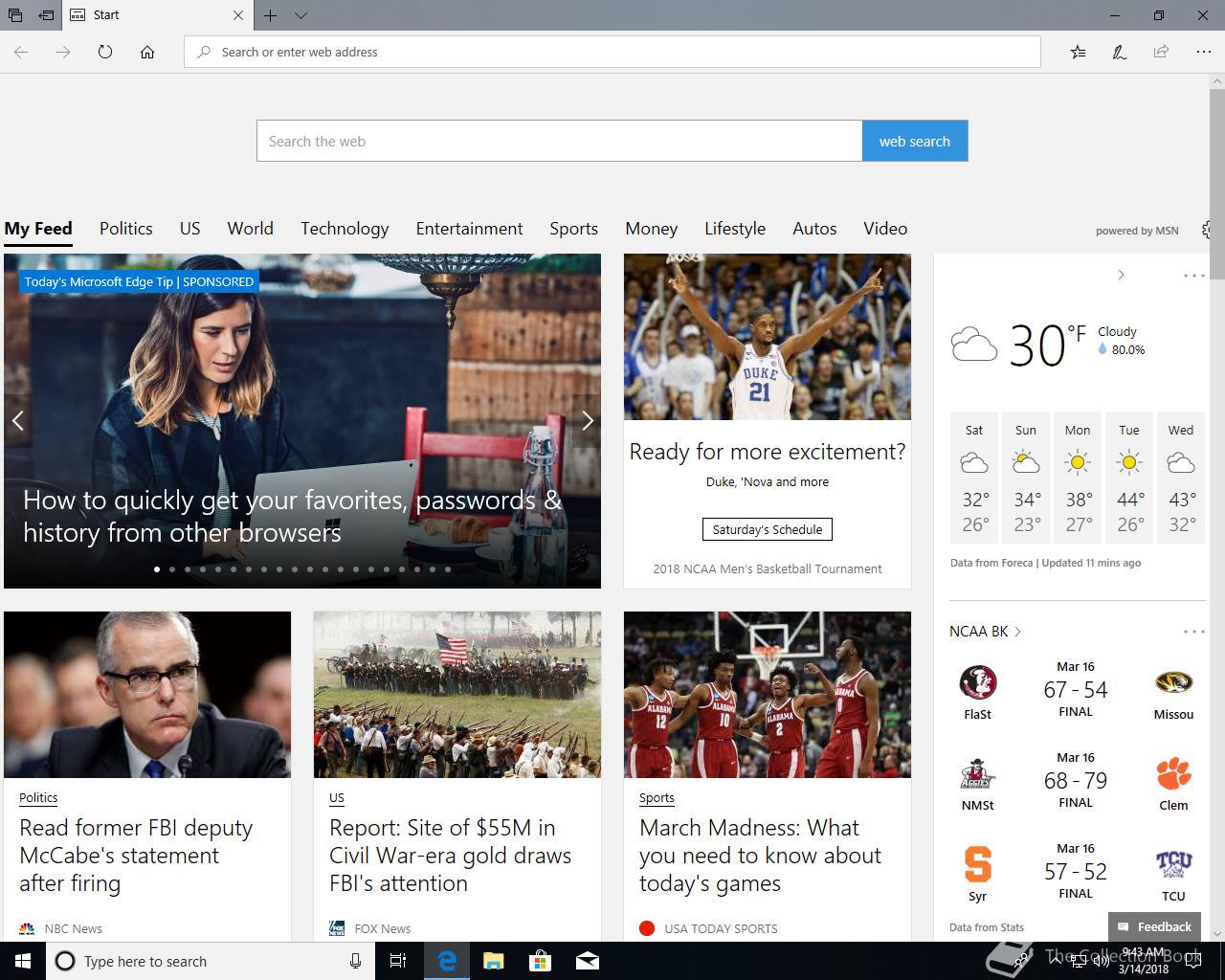Open the World feed tab
This screenshot has width=1225, height=980.
pyautogui.click(x=251, y=229)
